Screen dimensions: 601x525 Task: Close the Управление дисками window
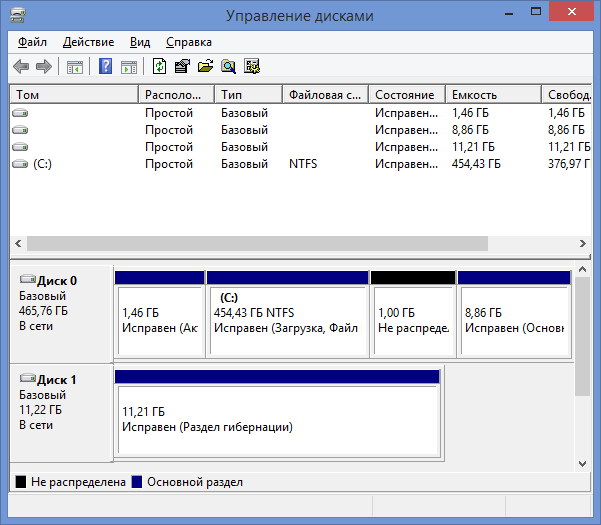click(572, 11)
